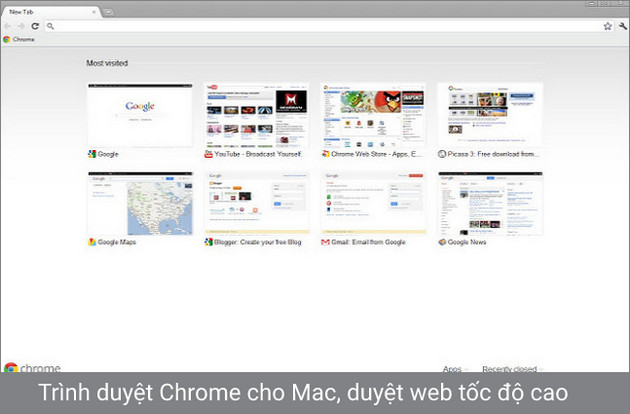Click the "Most visited" heading

[107, 63]
